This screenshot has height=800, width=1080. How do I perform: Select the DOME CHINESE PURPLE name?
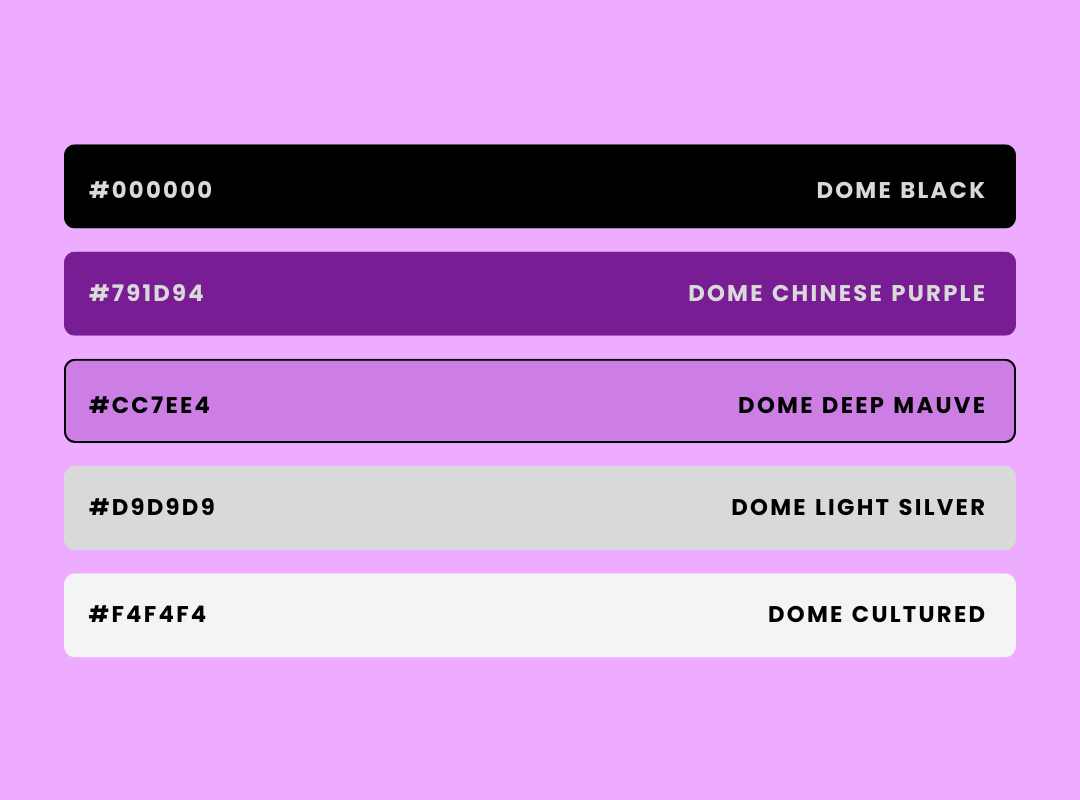point(837,293)
